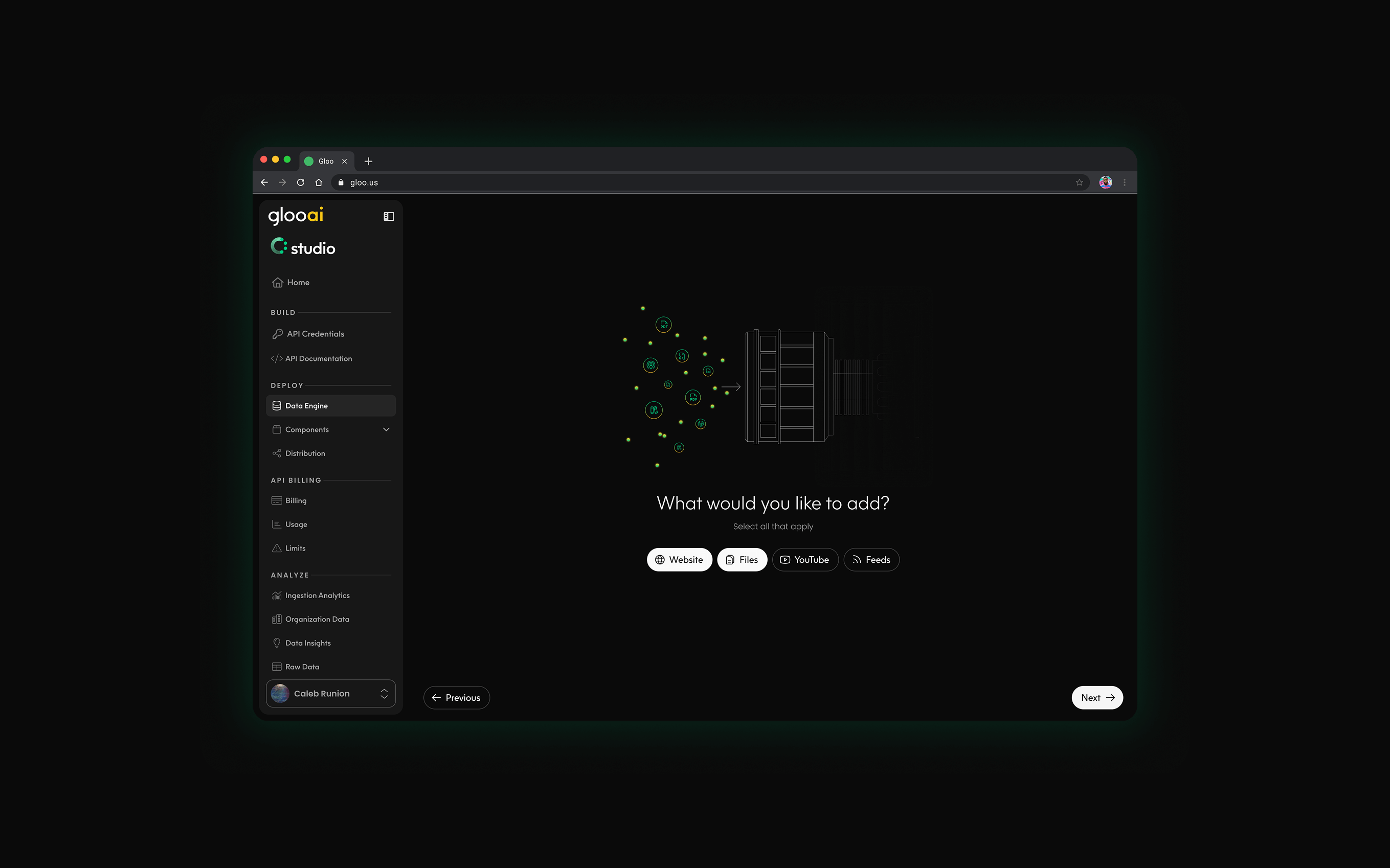
Task: Go back with the Previous button
Action: 457,697
